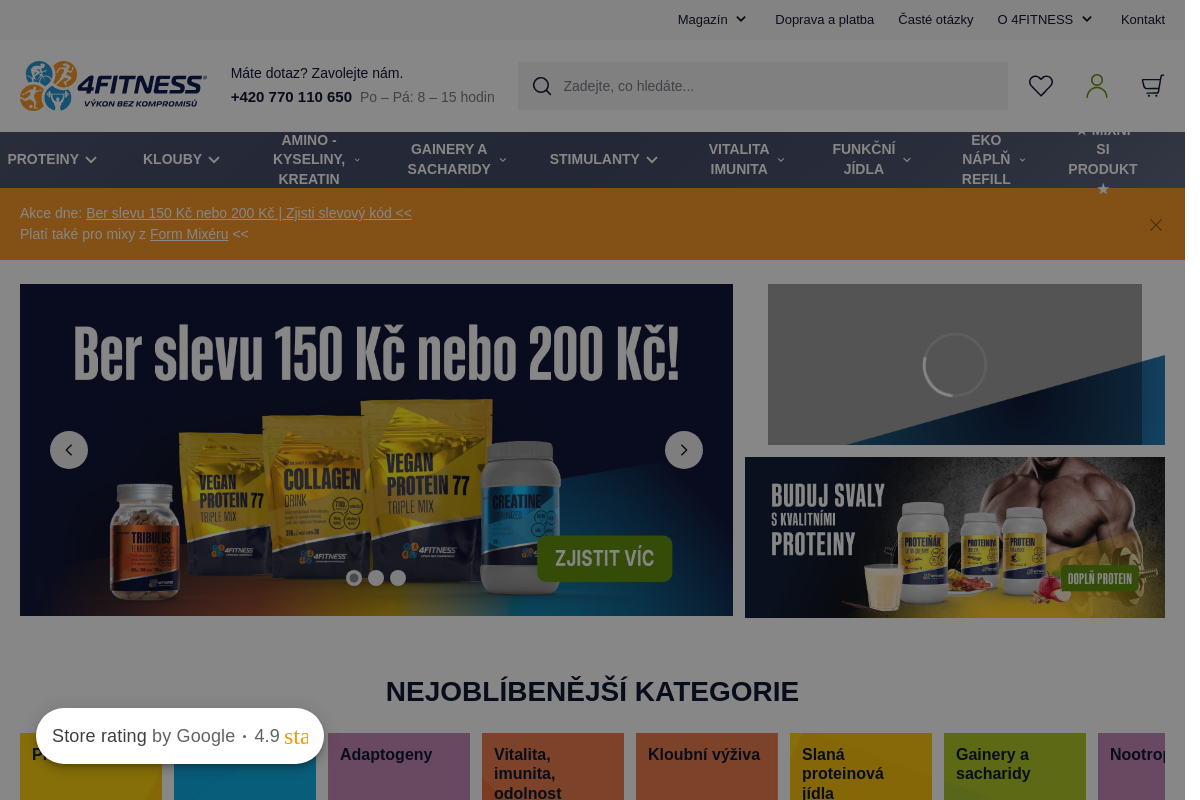Open the STIMULANTY menu

(x=603, y=159)
